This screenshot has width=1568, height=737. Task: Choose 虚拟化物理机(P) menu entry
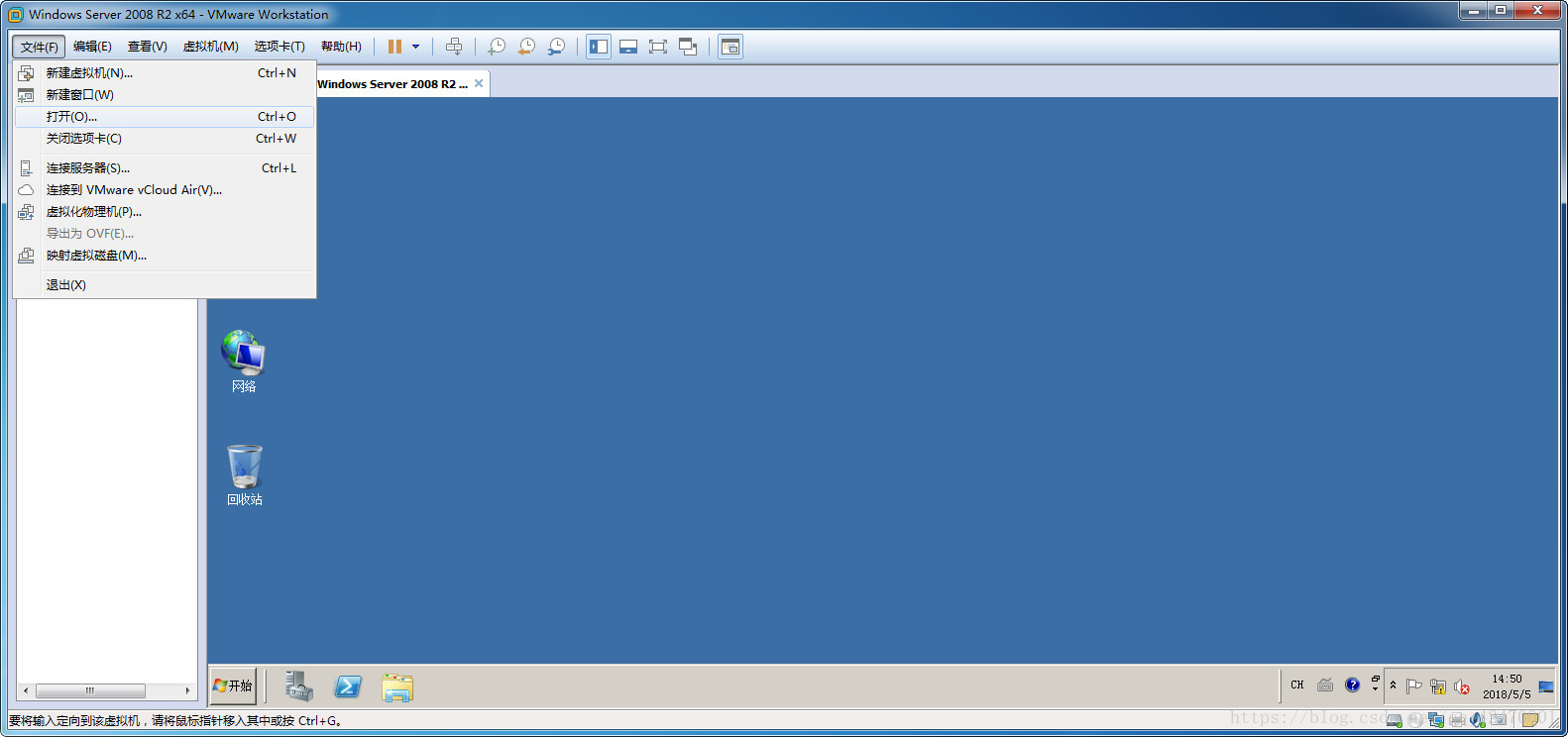pyautogui.click(x=165, y=212)
